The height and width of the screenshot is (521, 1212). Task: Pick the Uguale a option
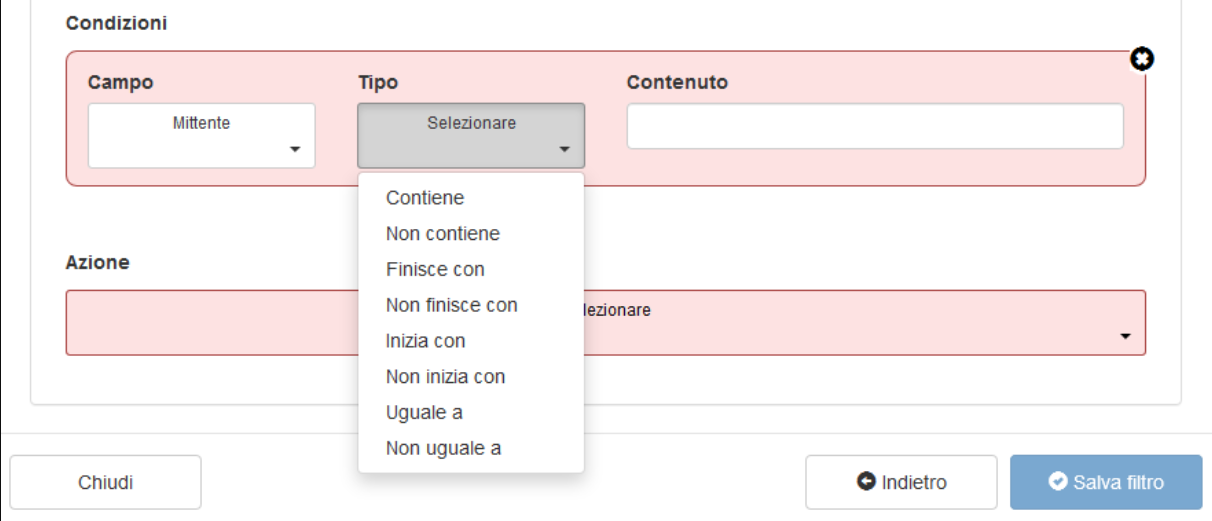(x=424, y=412)
